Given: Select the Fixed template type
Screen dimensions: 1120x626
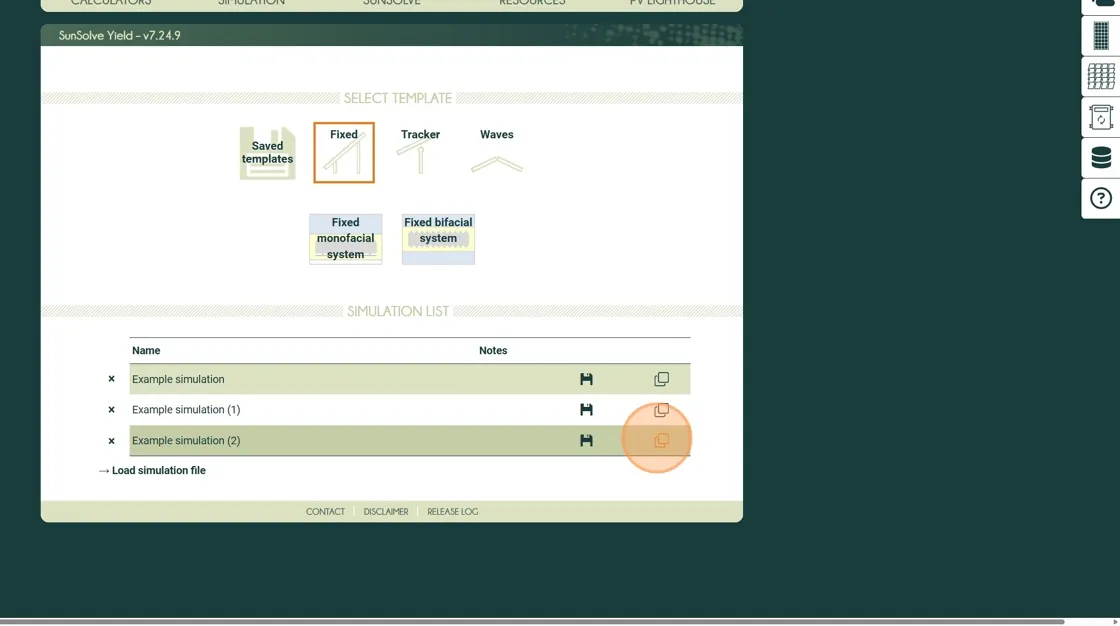Looking at the screenshot, I should [344, 153].
